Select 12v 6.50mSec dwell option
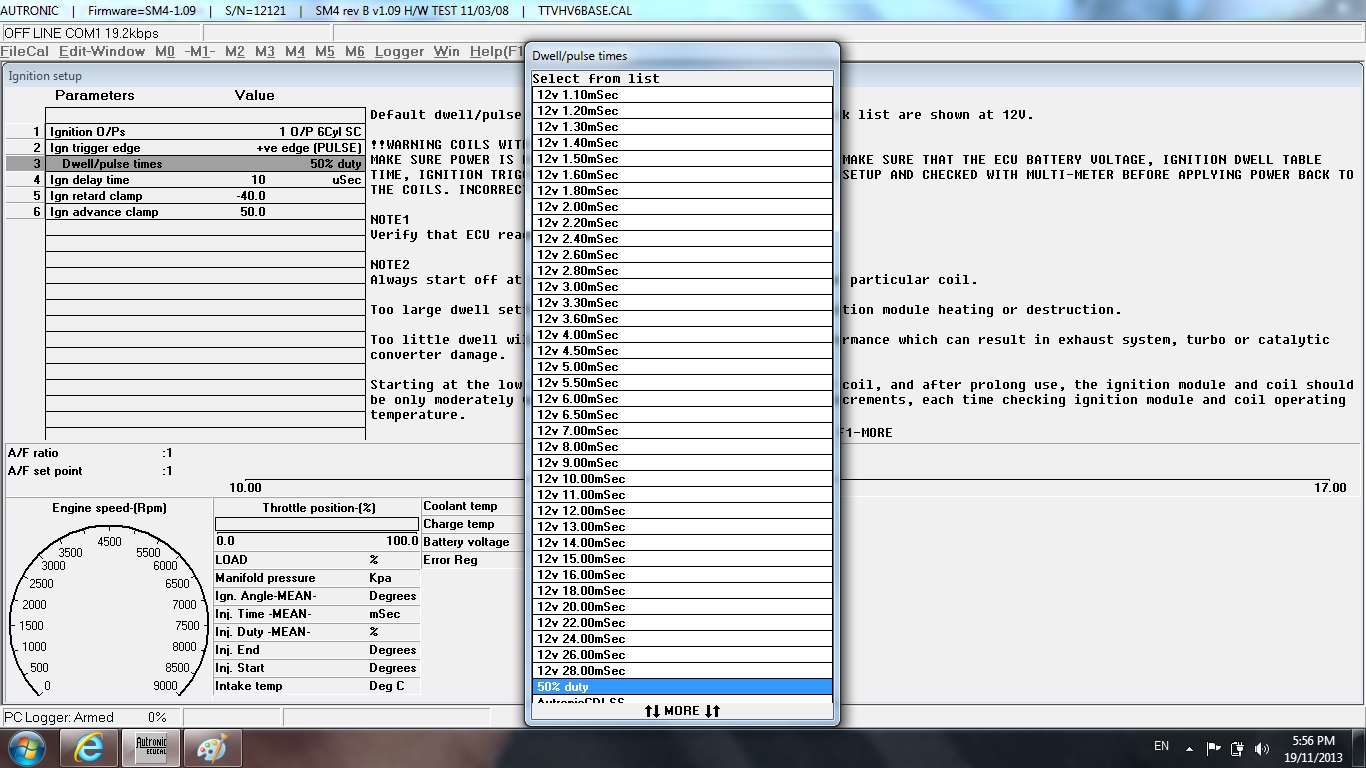Screen dimensions: 1366x768 pos(682,415)
